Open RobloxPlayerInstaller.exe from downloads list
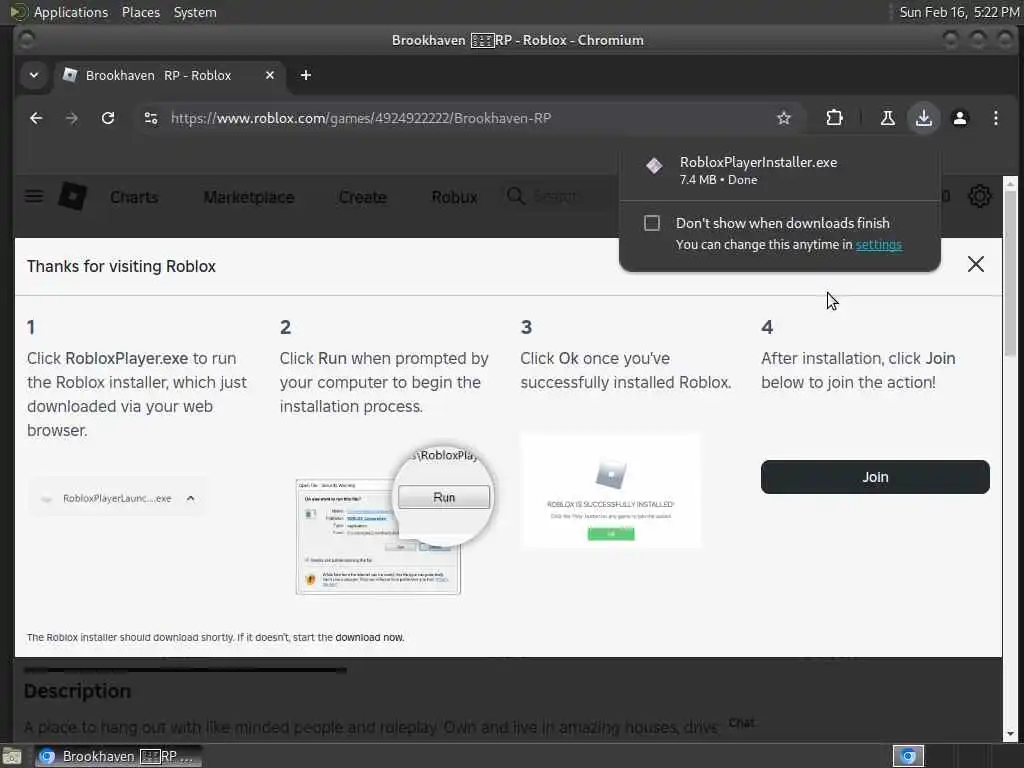The width and height of the screenshot is (1024, 768). [779, 170]
